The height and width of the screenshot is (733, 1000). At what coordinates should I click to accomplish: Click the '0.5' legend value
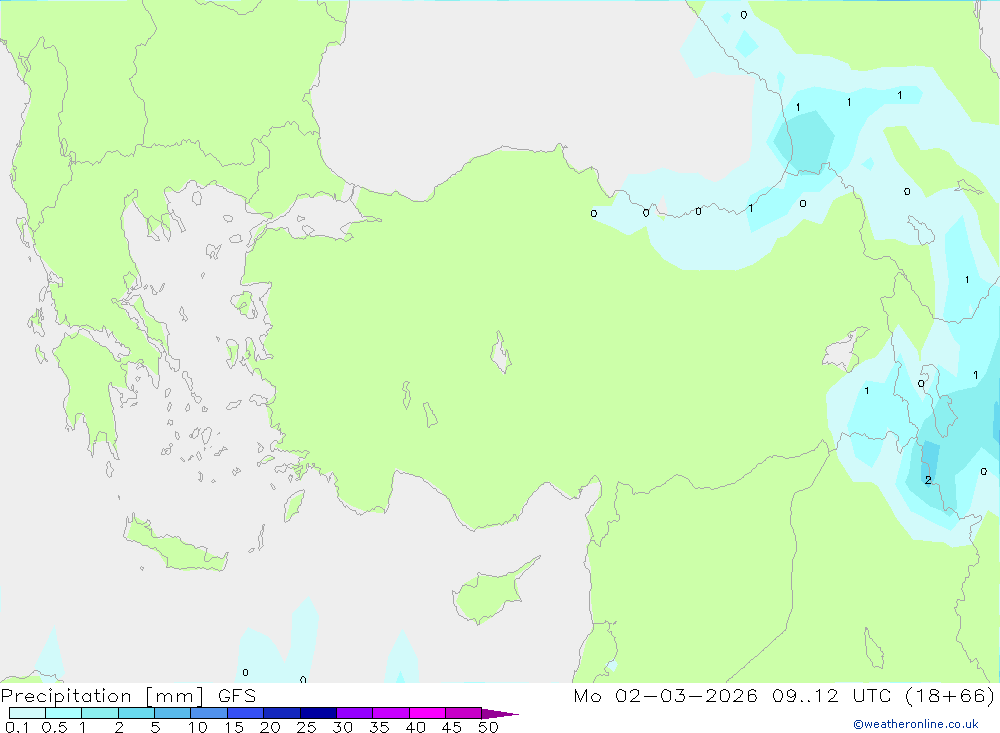(54, 727)
